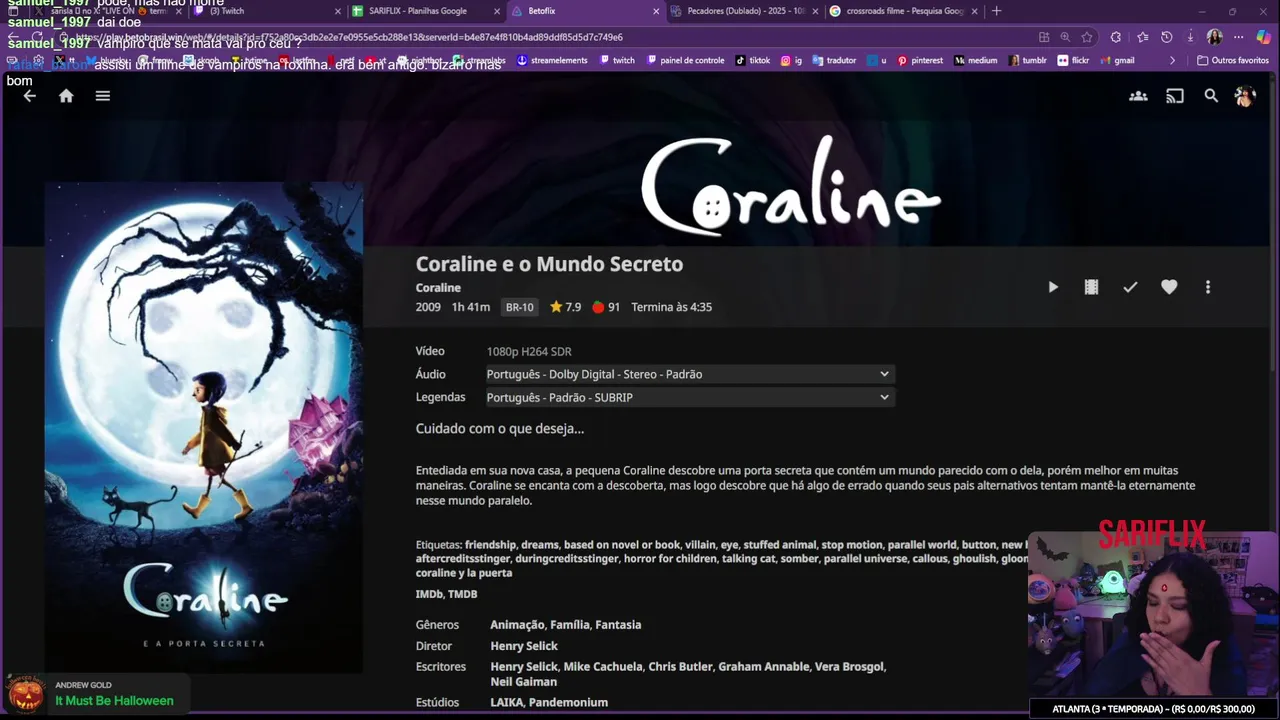Image resolution: width=1280 pixels, height=720 pixels.
Task: Open the LAIKA studio link
Action: (505, 703)
